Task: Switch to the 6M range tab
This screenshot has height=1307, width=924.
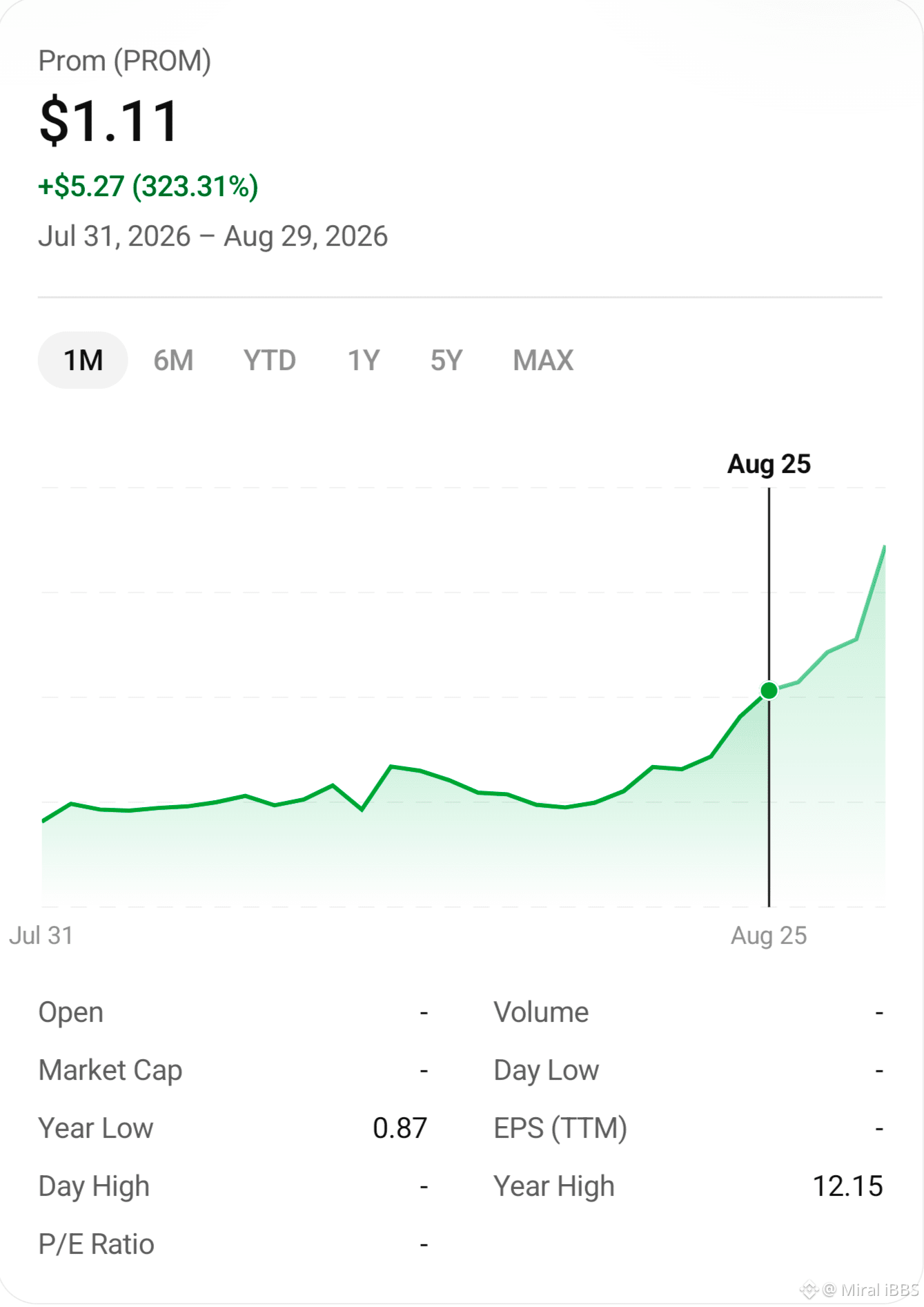Action: tap(173, 360)
